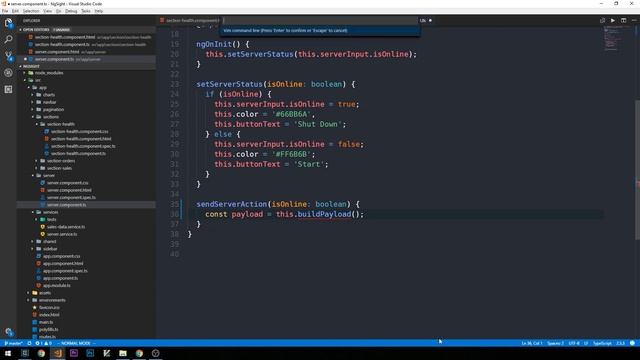Open index.html in the explorer tree

49,315
